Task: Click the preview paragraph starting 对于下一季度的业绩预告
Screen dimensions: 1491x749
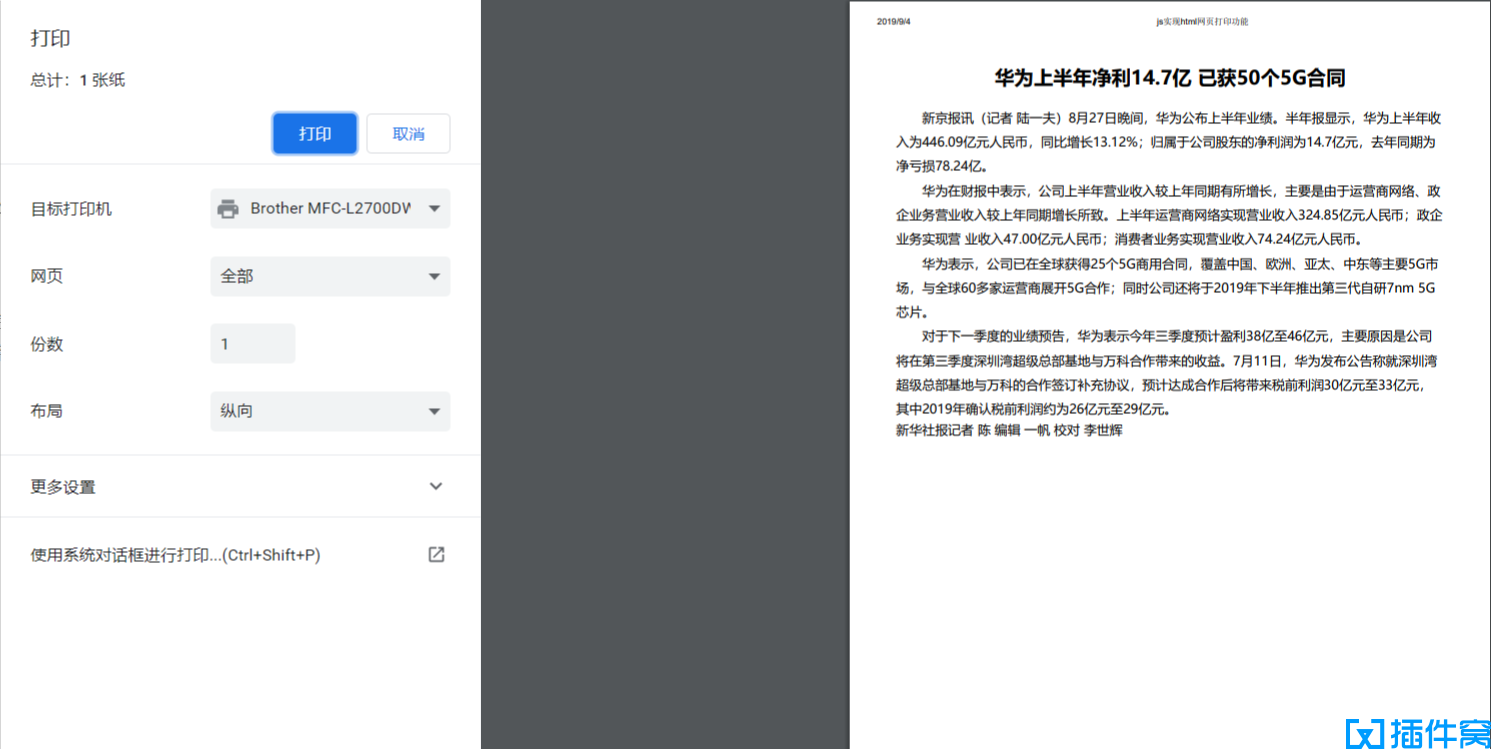Action: tap(1169, 372)
